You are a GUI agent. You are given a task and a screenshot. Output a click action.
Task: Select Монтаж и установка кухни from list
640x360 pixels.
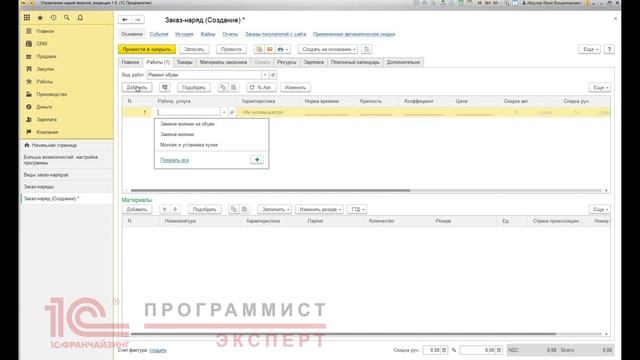click(x=211, y=145)
